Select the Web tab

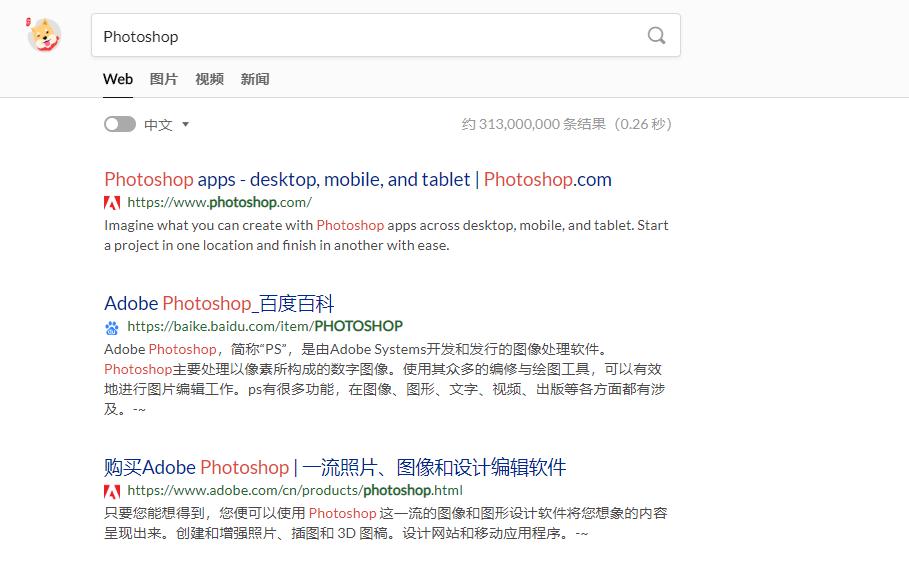point(118,79)
